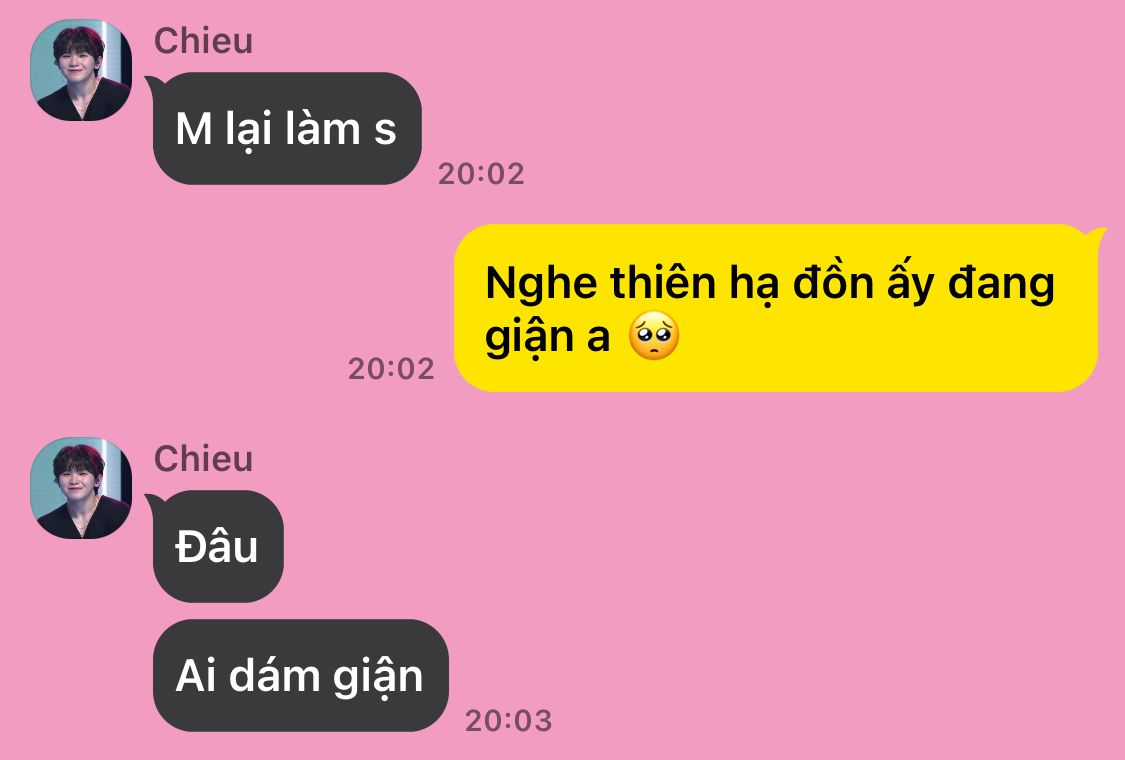Screen dimensions: 1125x760
Task: Tap the 'Ai dám giận' message bubble
Action: (301, 675)
